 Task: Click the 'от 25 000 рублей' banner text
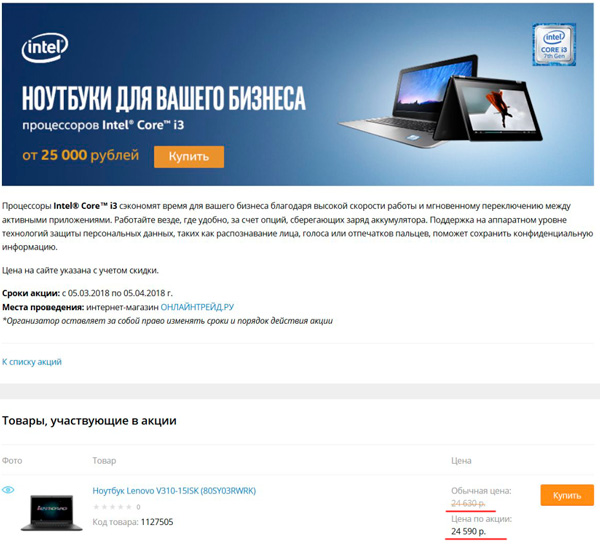coord(80,155)
